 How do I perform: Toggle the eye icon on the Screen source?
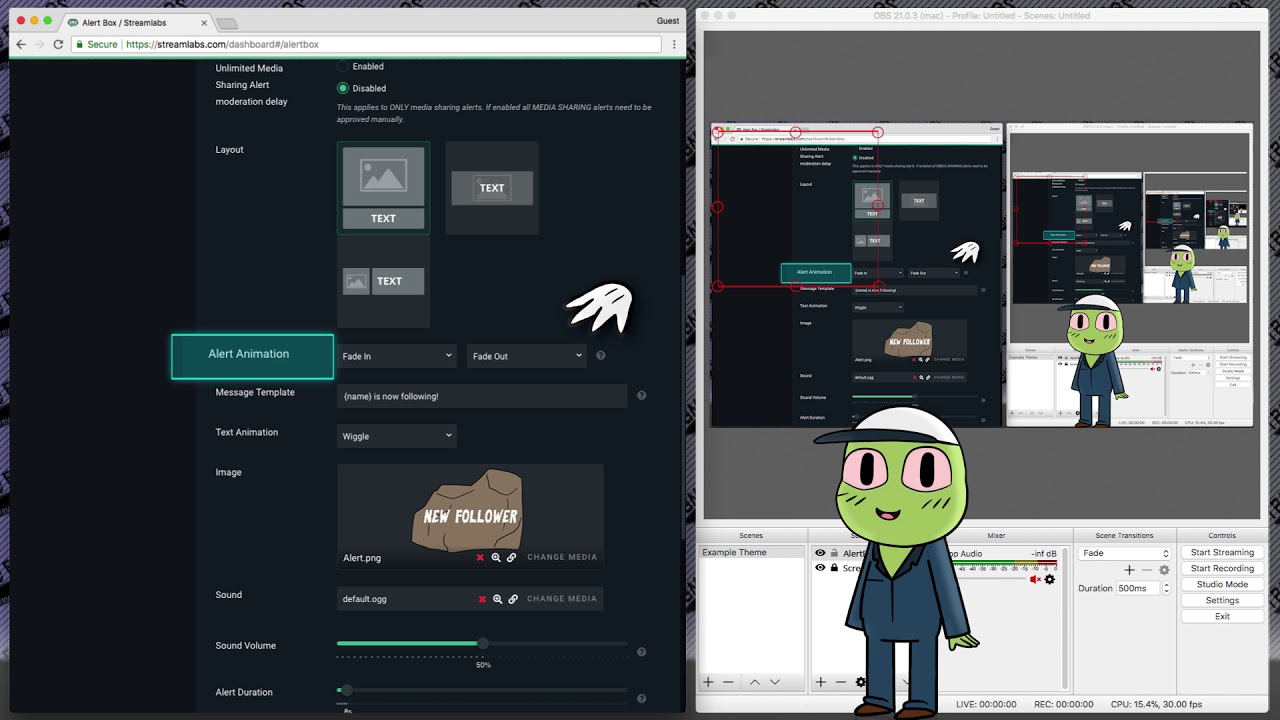(820, 567)
